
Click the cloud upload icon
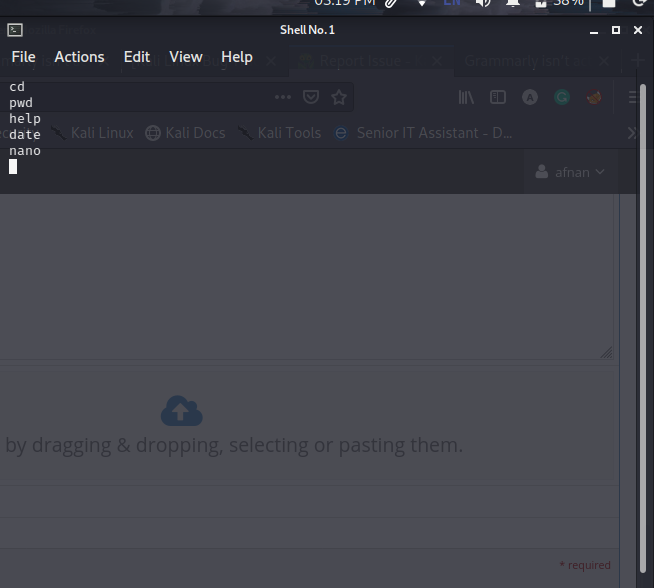click(x=181, y=411)
